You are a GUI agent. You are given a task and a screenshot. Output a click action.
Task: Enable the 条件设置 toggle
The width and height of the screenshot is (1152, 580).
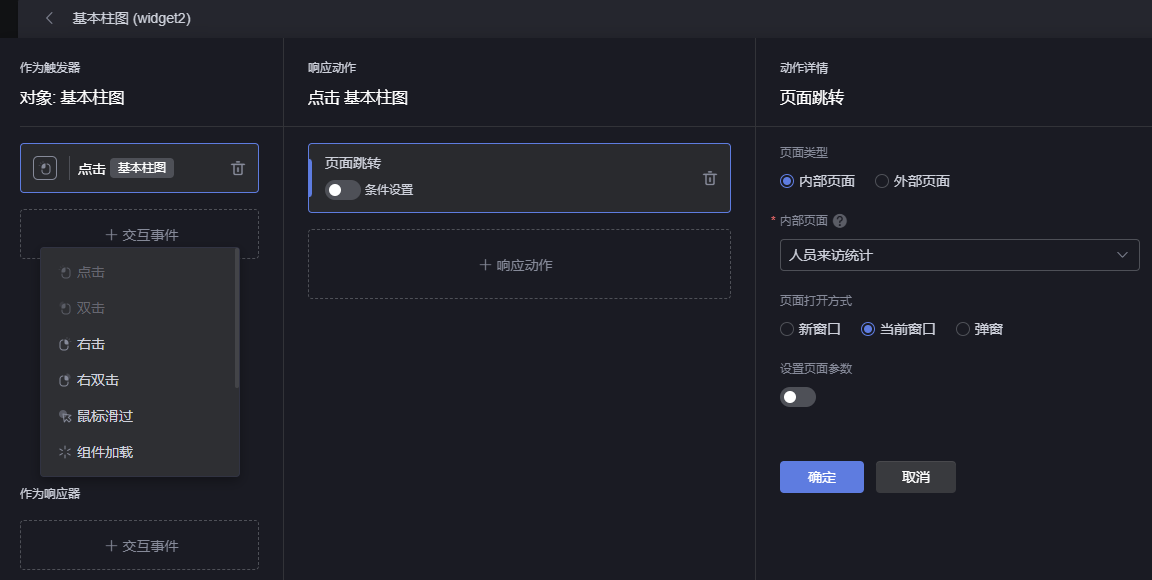tap(342, 190)
